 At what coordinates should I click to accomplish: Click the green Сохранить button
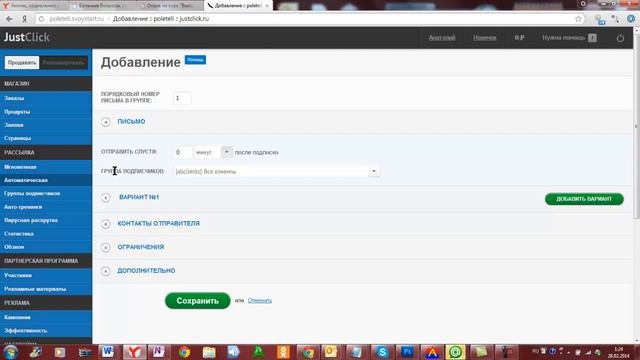198,301
